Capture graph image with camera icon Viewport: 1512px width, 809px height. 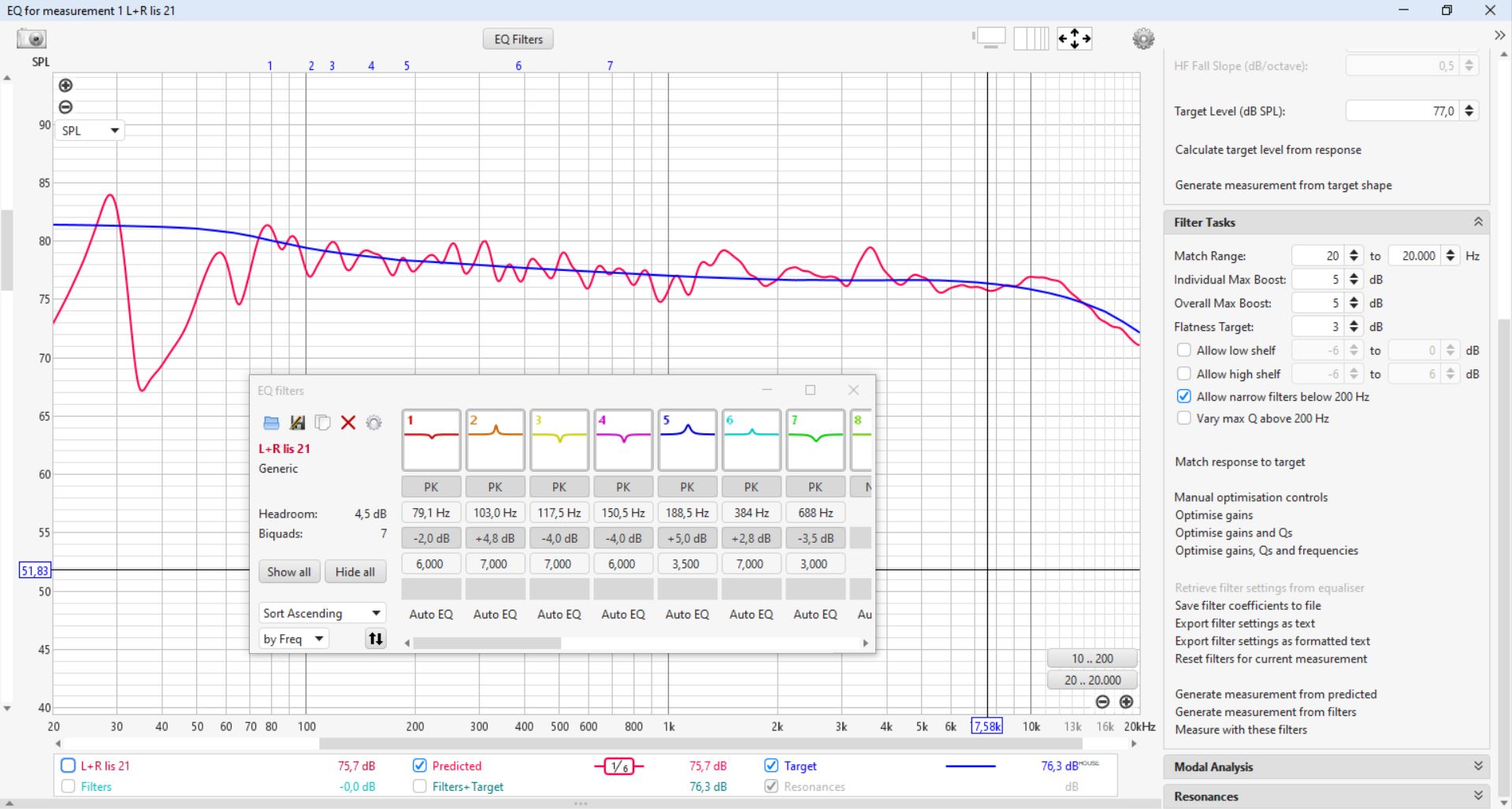[x=32, y=38]
